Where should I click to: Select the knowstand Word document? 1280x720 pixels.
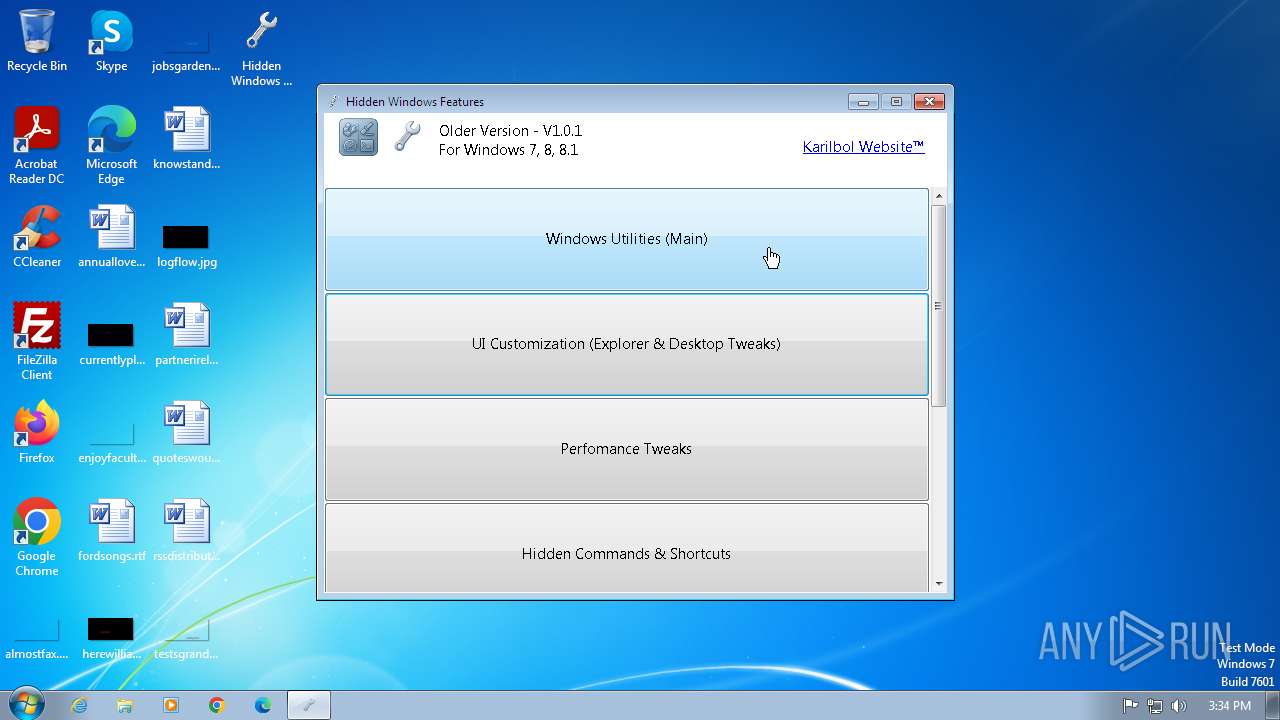(x=186, y=139)
